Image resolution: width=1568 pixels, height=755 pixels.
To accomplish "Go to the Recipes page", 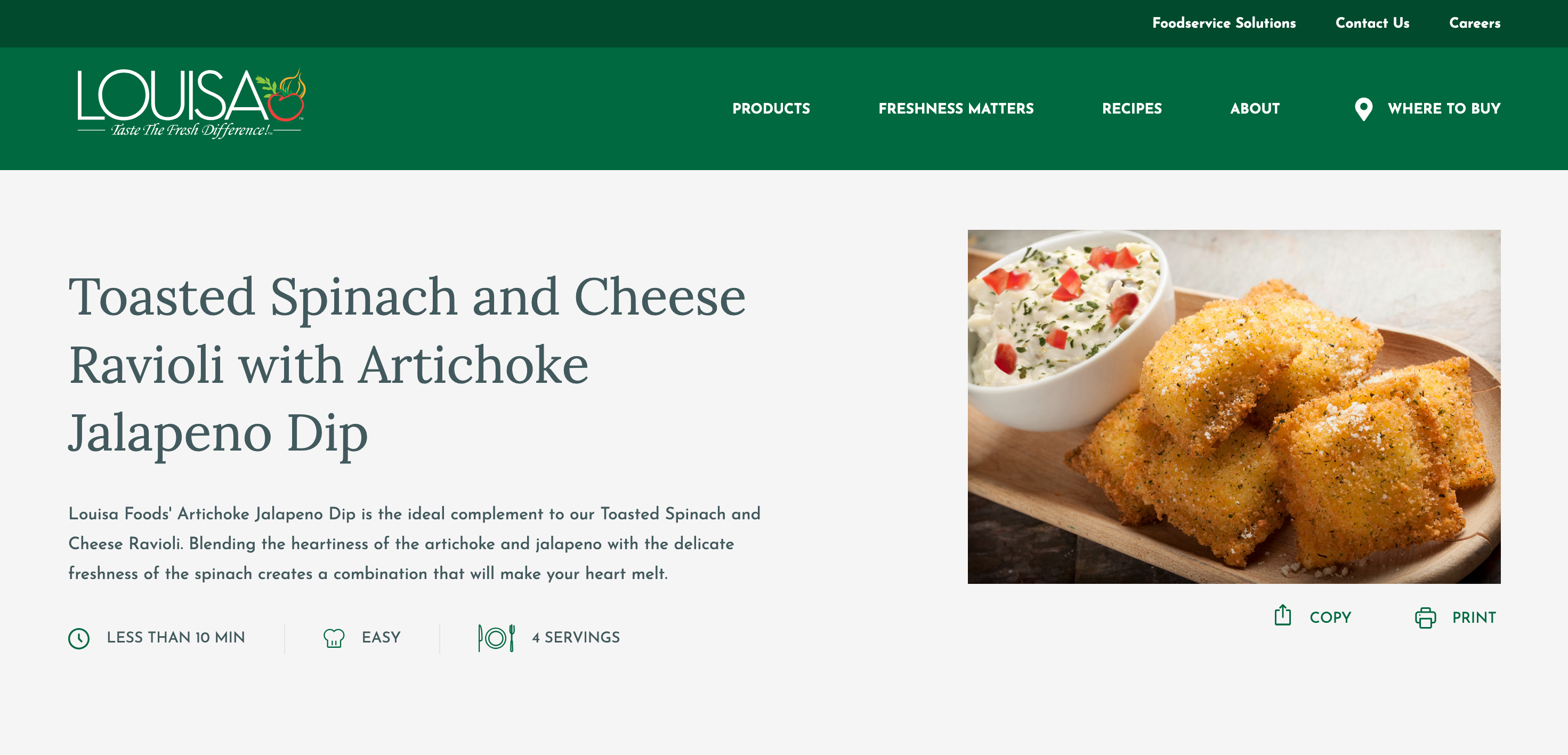I will coord(1131,108).
